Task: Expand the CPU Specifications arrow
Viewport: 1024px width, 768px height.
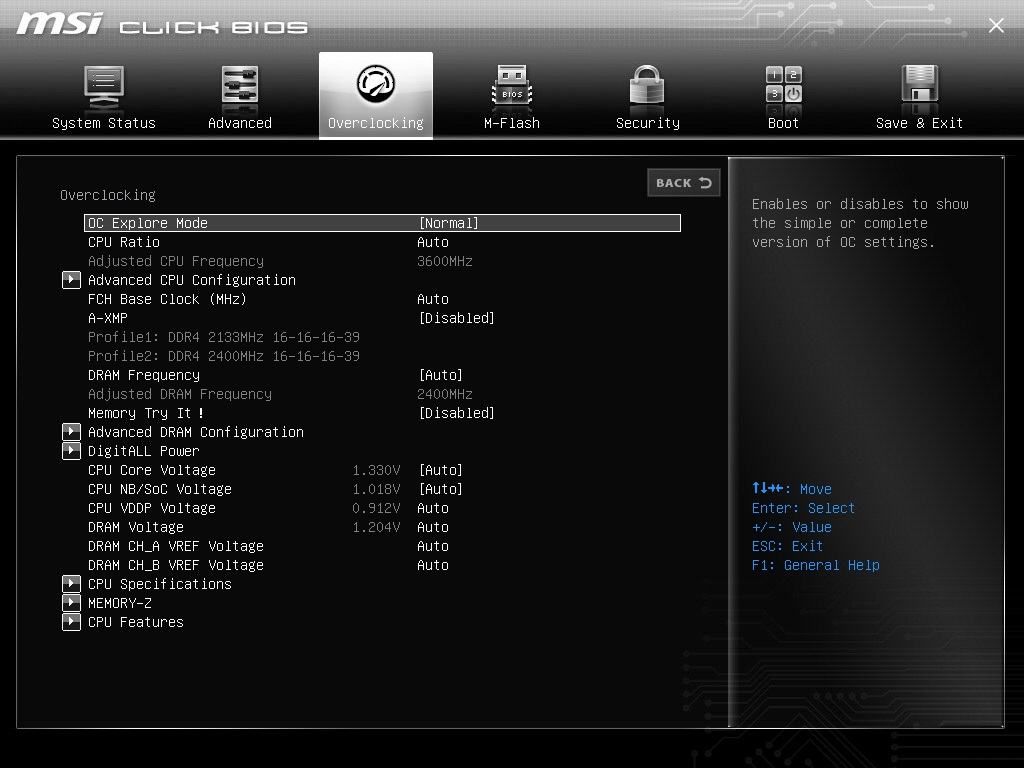Action: [71, 584]
